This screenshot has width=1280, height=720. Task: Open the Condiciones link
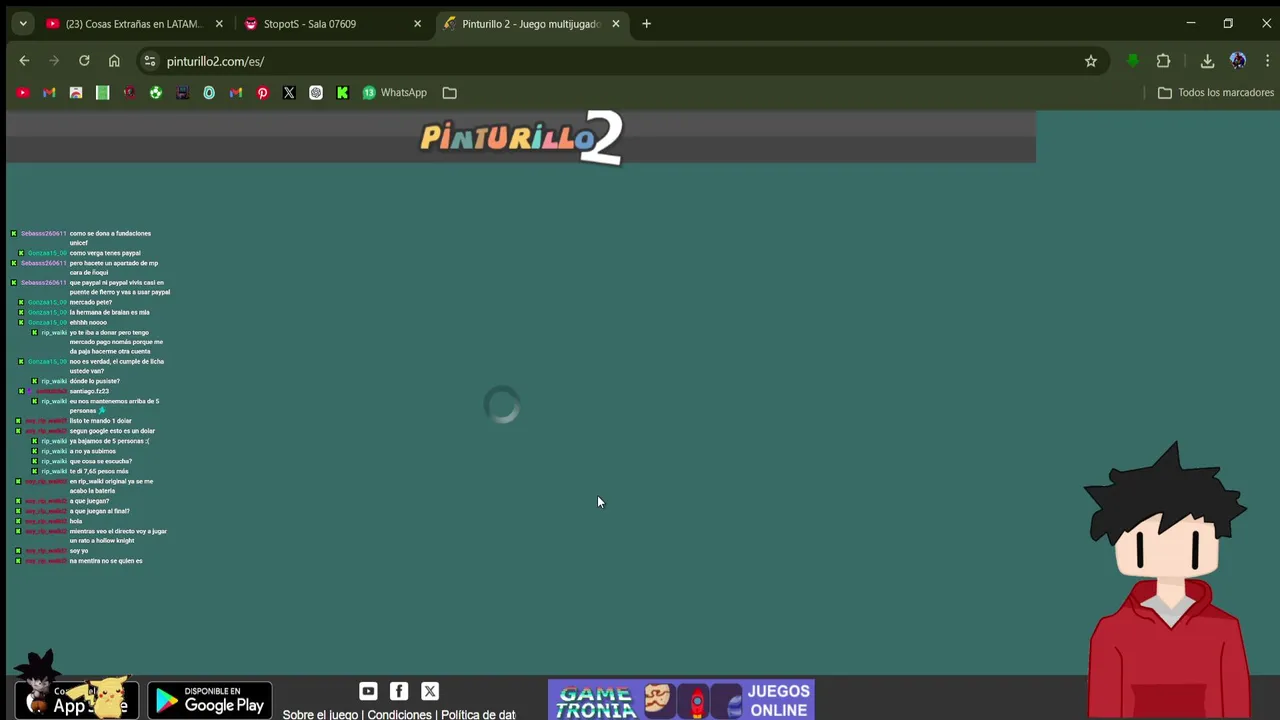399,714
